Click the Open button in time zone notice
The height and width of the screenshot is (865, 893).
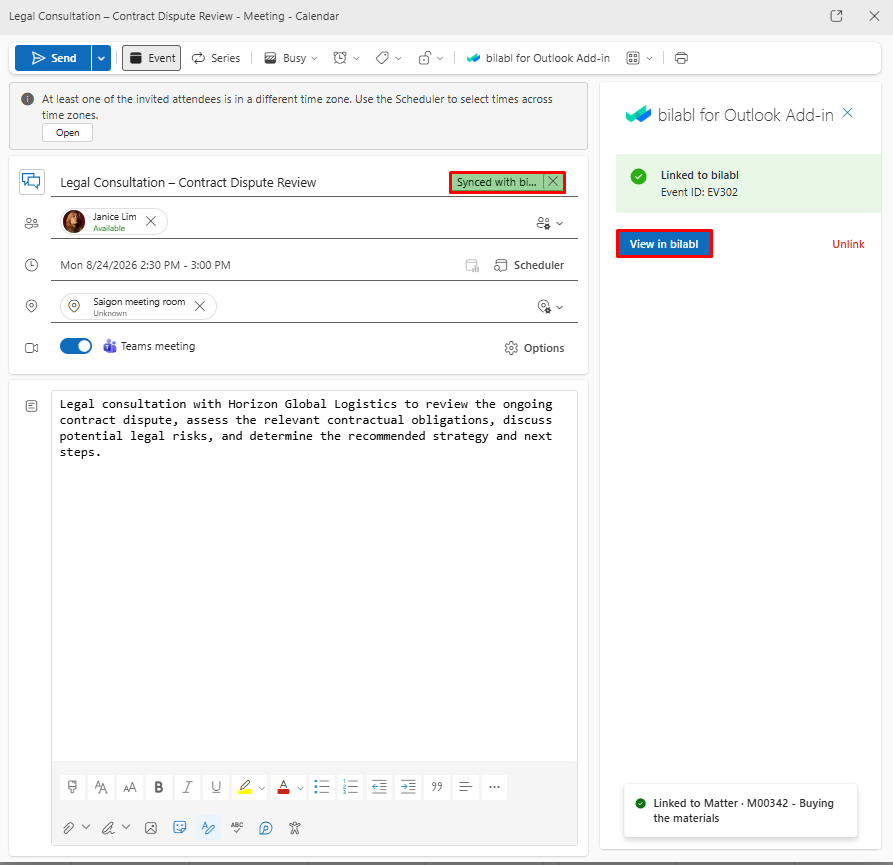[x=67, y=133]
